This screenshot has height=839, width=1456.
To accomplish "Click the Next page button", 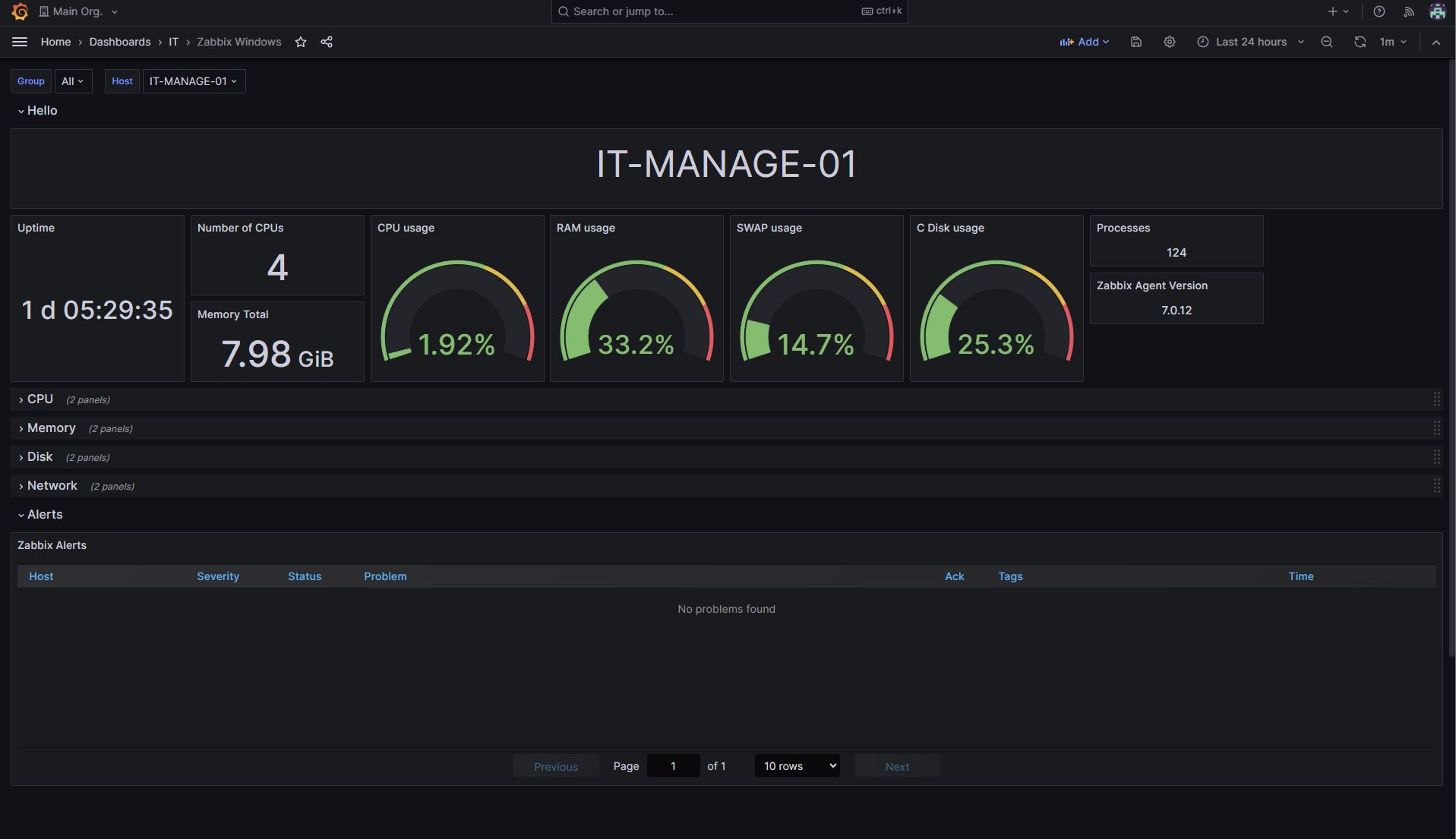I will pos(897,766).
